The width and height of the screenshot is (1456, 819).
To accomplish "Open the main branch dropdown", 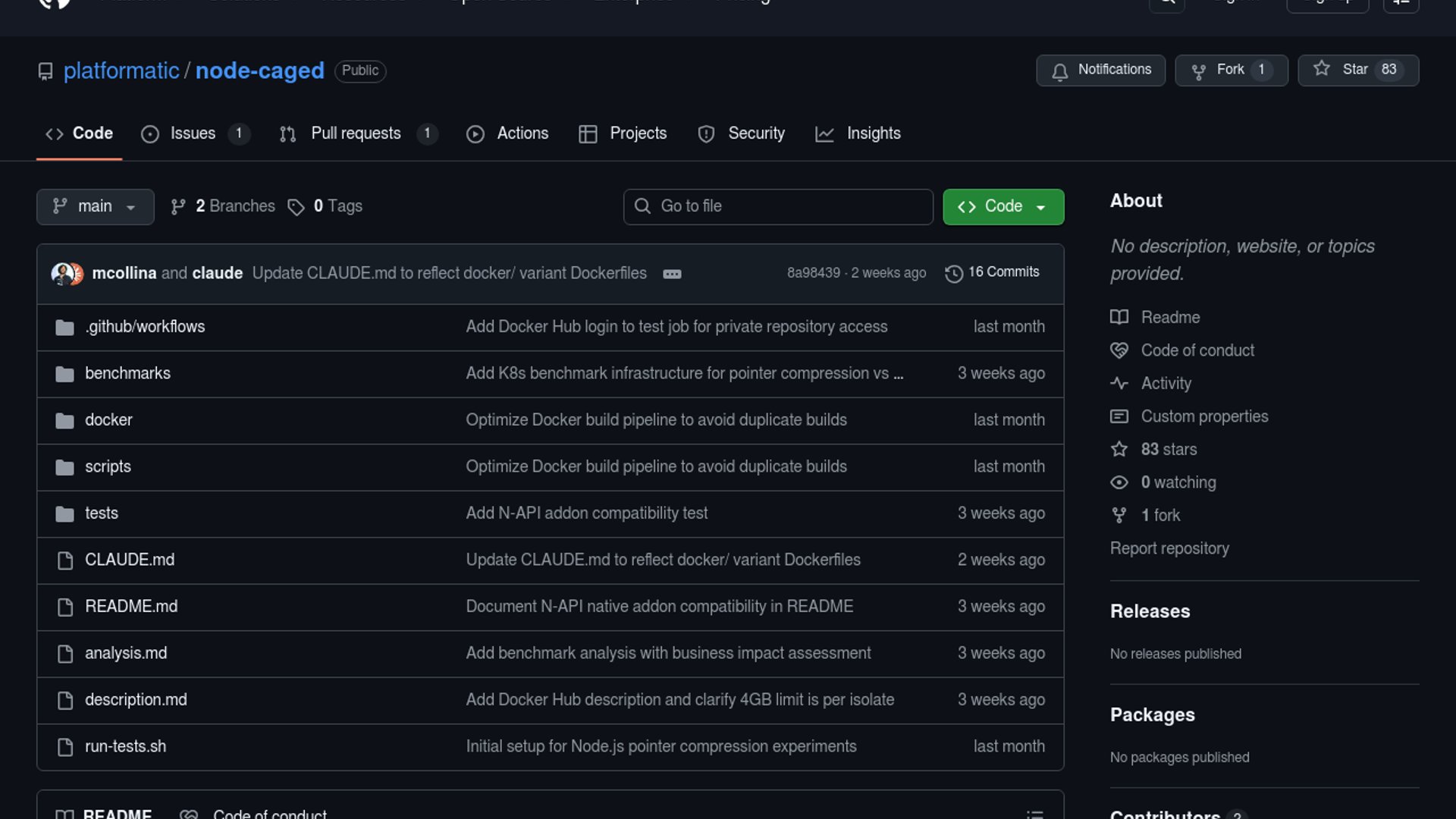I will click(95, 206).
